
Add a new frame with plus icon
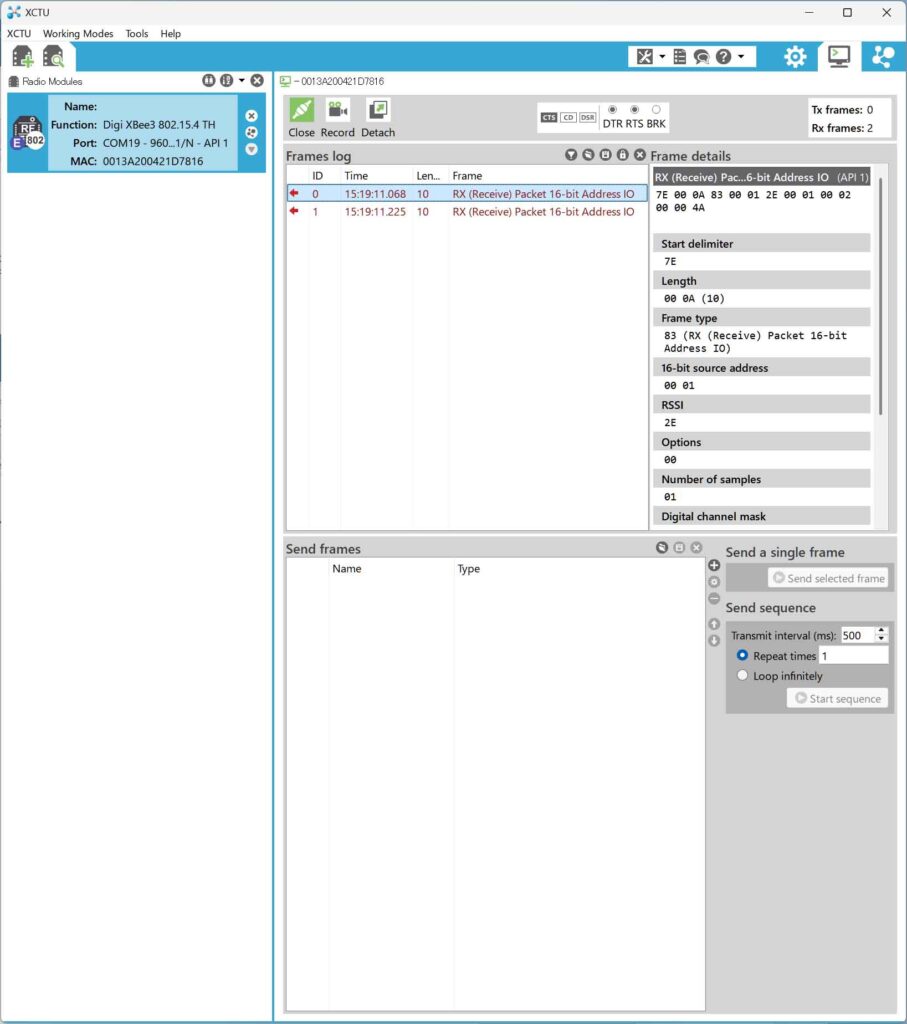coord(714,566)
